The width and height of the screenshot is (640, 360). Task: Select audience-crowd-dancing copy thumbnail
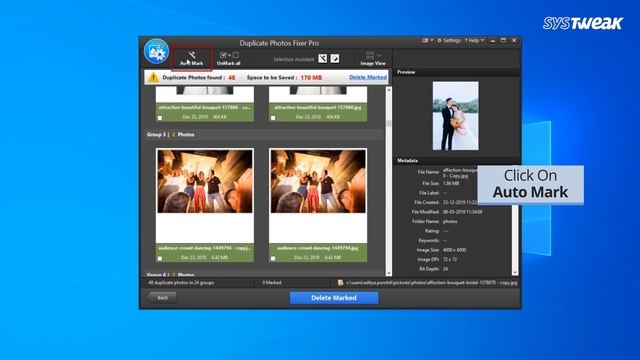205,181
